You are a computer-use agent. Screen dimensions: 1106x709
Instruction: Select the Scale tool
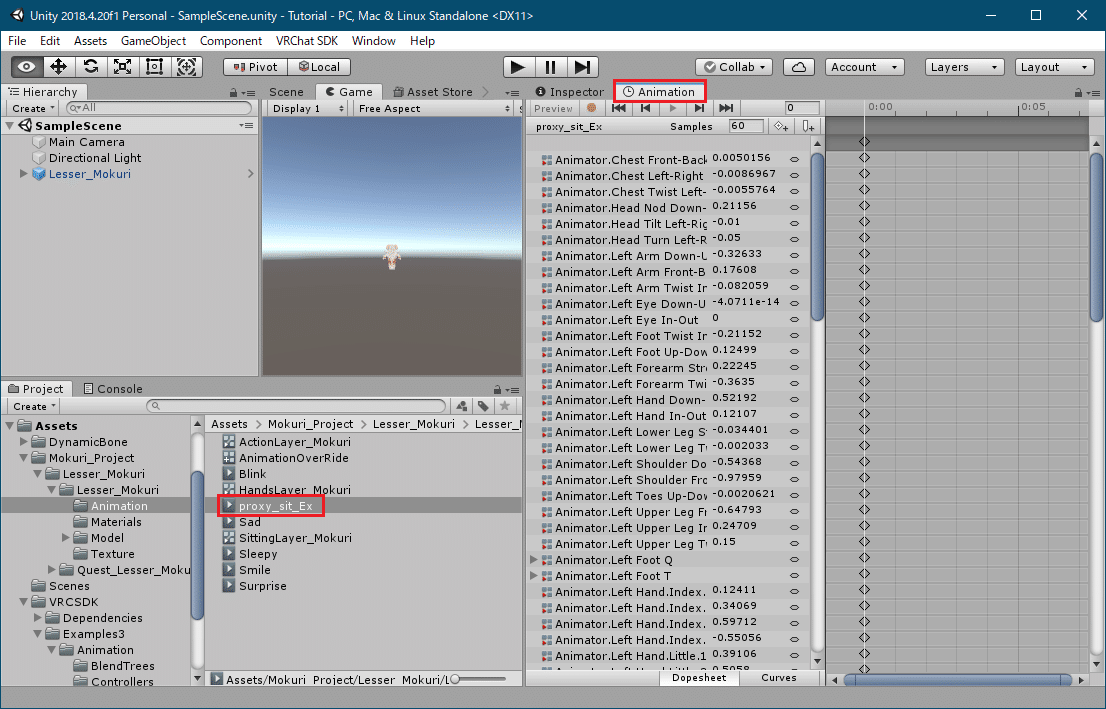pyautogui.click(x=122, y=67)
